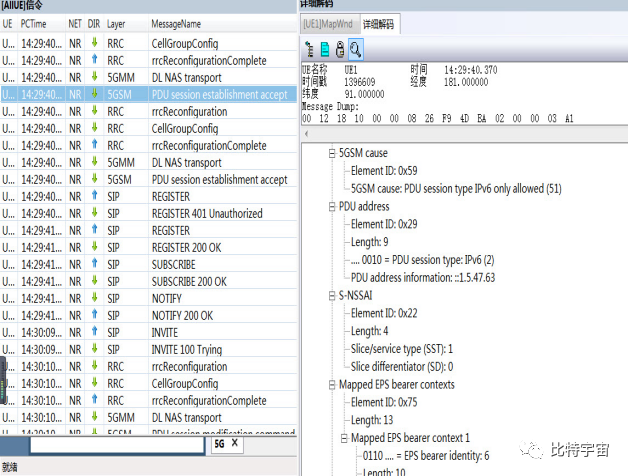Collapse the PDU address node
Viewport: 629px width, 476px height.
click(x=332, y=207)
